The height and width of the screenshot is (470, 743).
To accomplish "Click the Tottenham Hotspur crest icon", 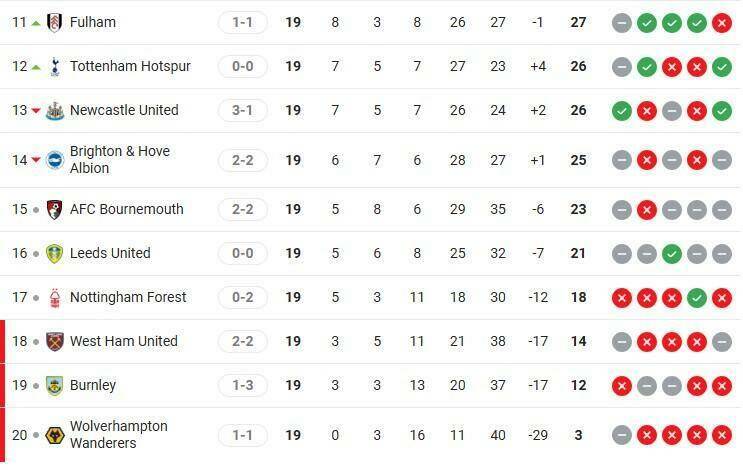I will [x=54, y=66].
